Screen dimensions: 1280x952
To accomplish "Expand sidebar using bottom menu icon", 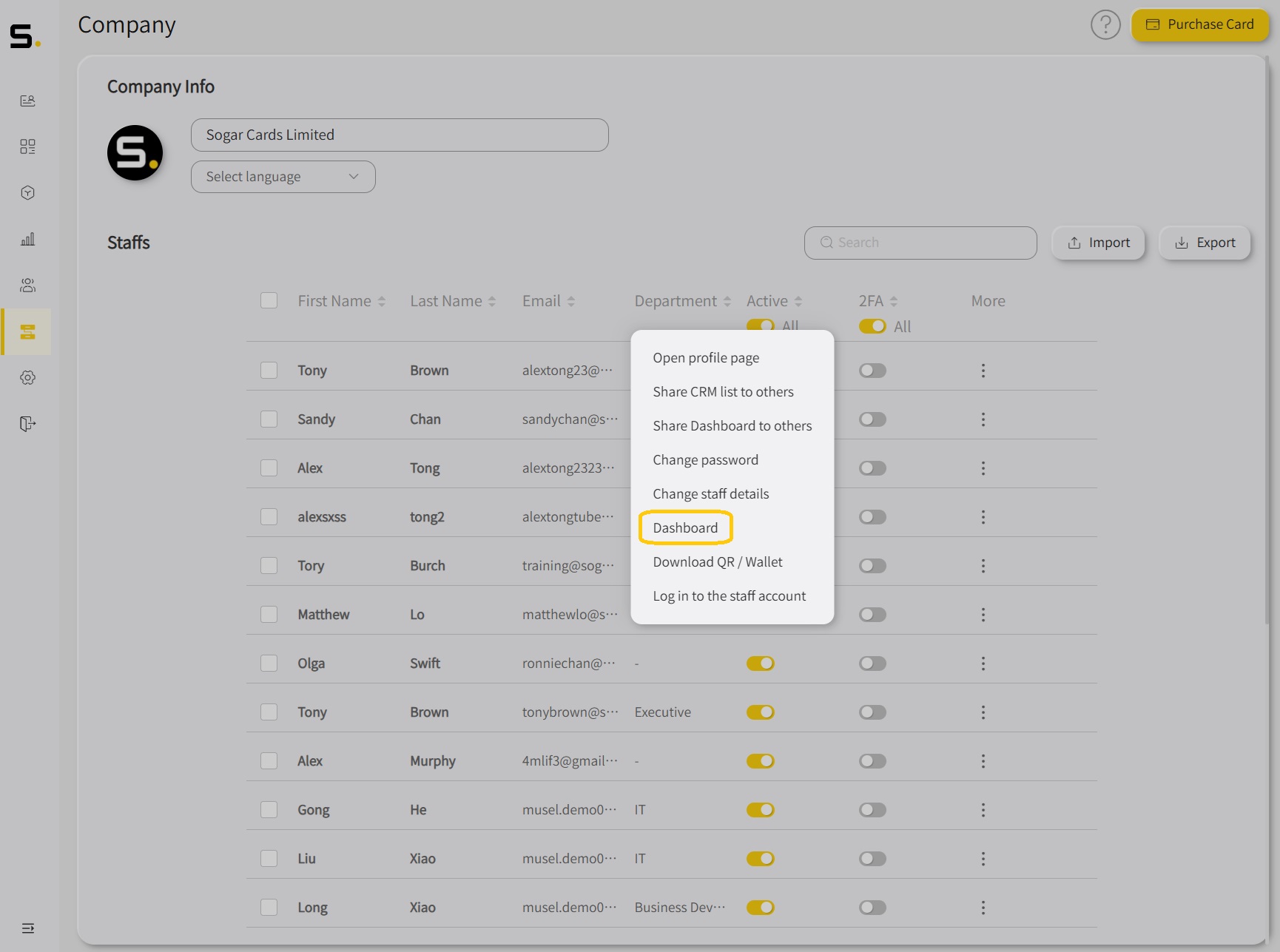I will pos(28,928).
